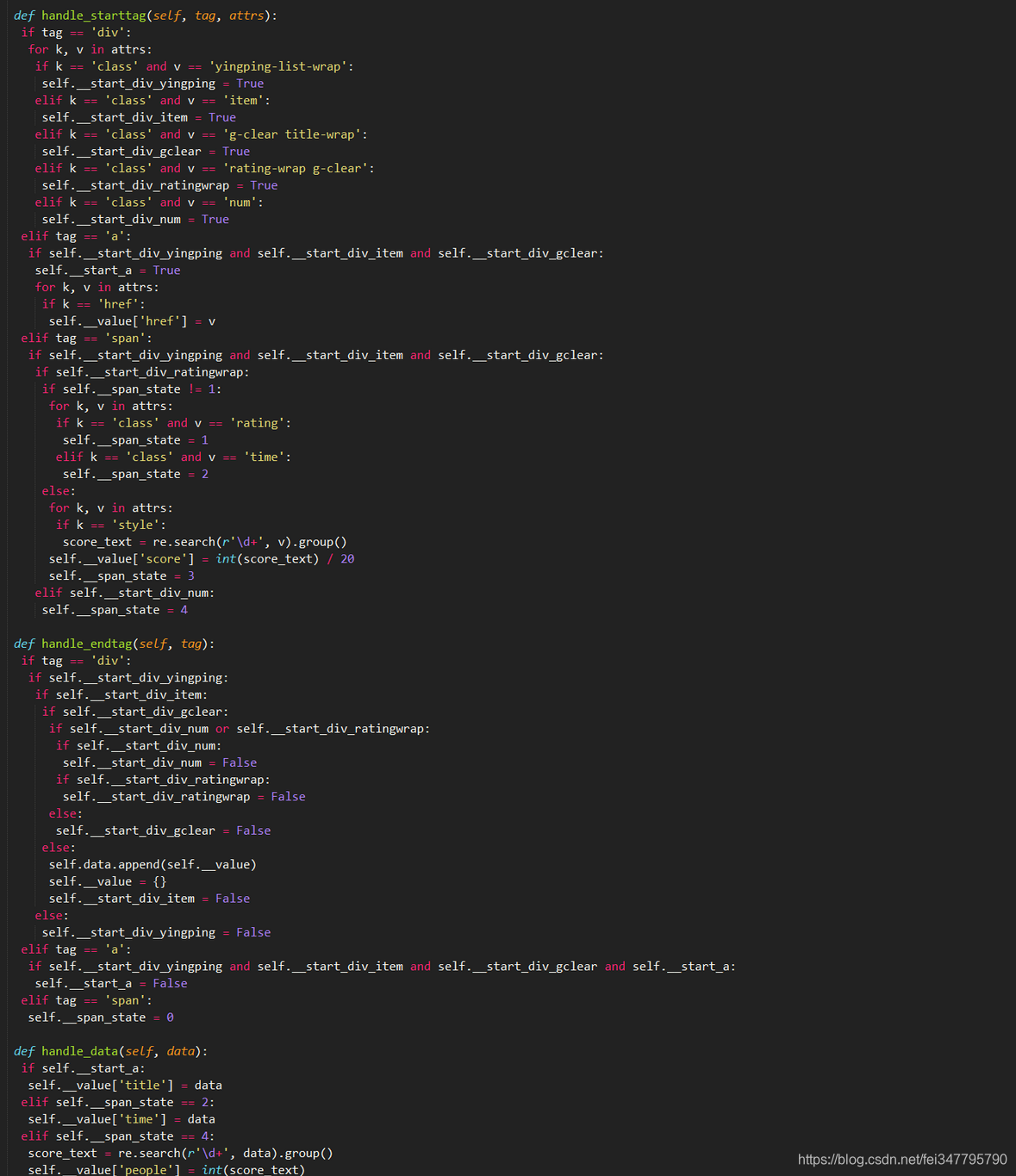Click 'self.__start_div_num = False' assignment
The height and width of the screenshot is (1176, 1016).
tap(159, 762)
